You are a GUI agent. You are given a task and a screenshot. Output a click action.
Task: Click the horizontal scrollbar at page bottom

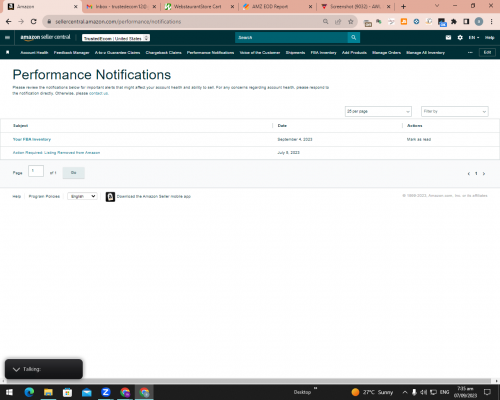pyautogui.click(x=248, y=381)
